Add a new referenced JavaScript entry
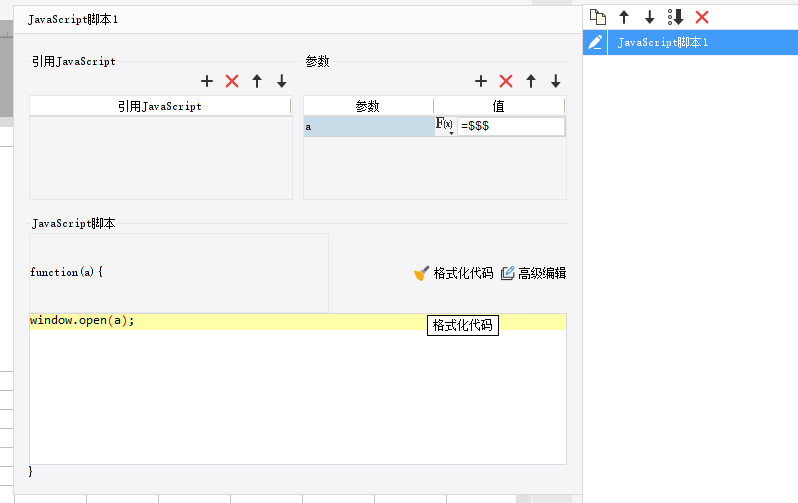Image resolution: width=798 pixels, height=503 pixels. pos(207,81)
